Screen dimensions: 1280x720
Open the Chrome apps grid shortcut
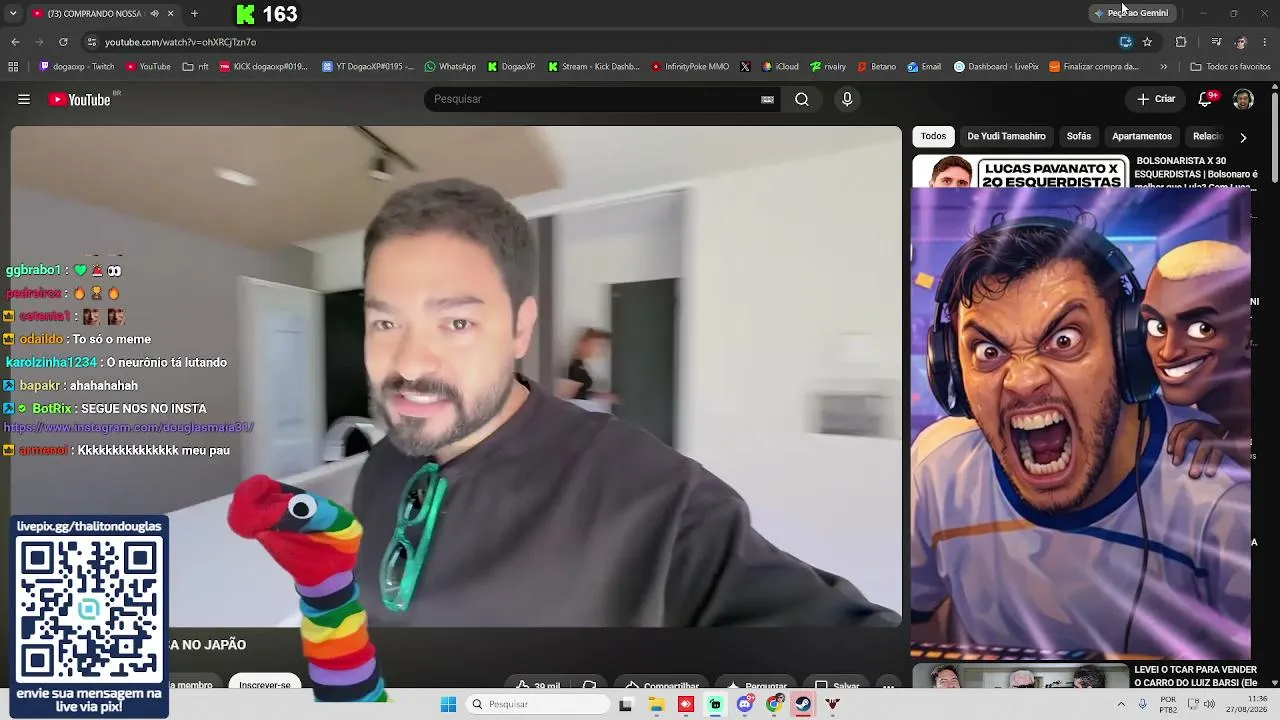point(13,67)
